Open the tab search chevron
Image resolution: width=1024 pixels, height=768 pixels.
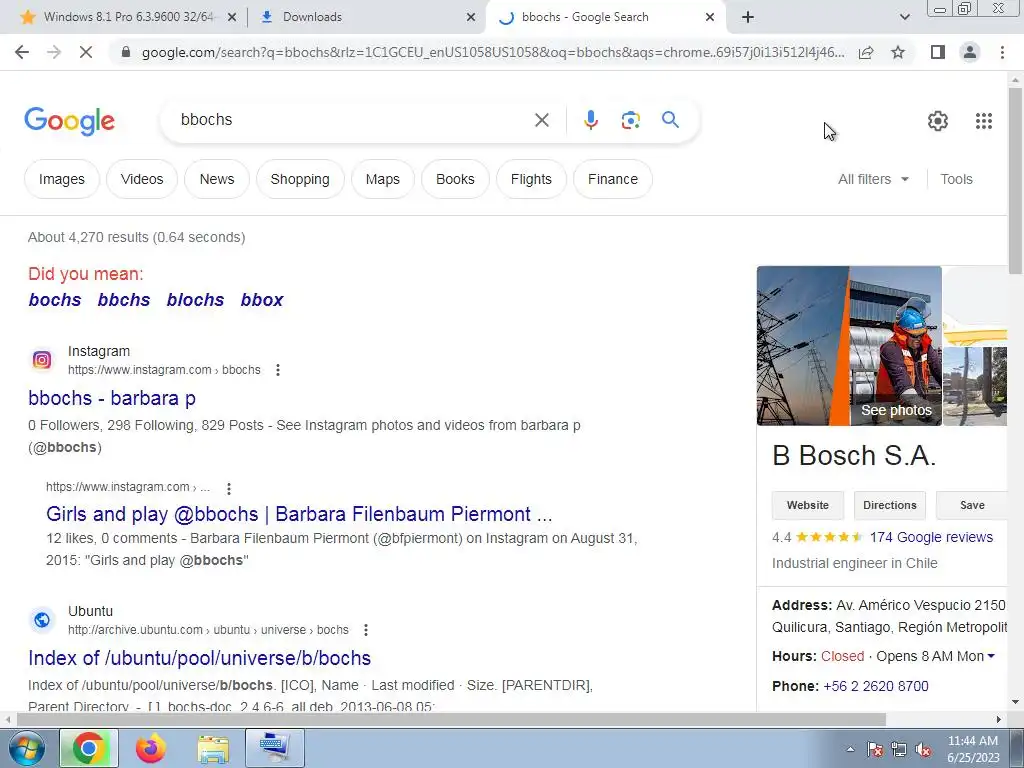(x=904, y=17)
